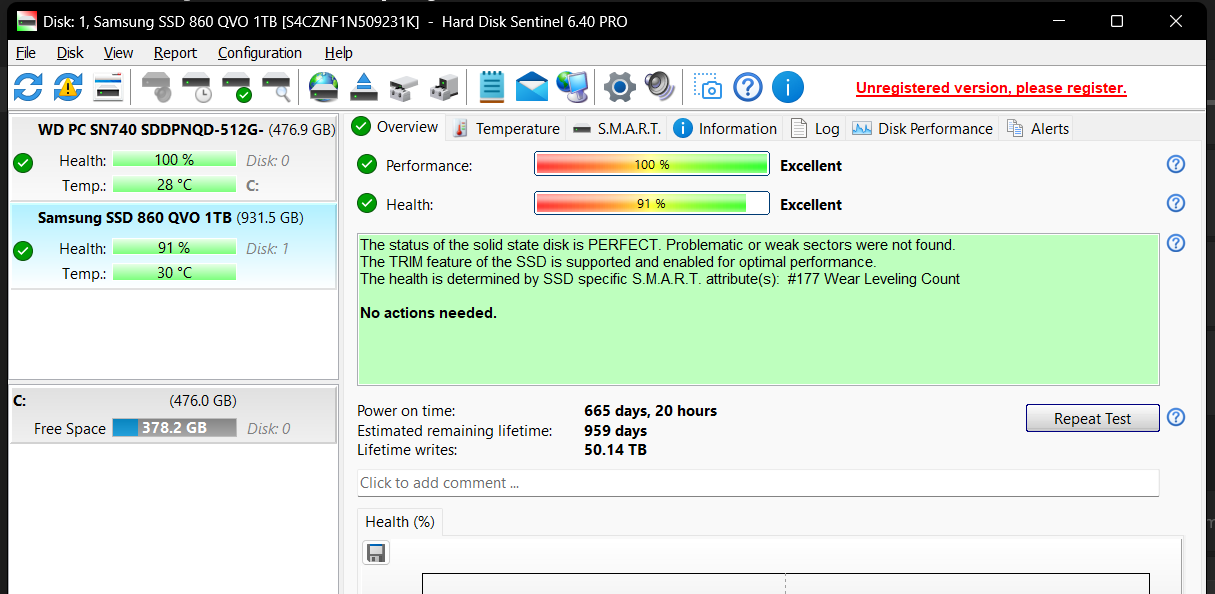Switch to the S.M.A.R.T. tab

click(617, 128)
